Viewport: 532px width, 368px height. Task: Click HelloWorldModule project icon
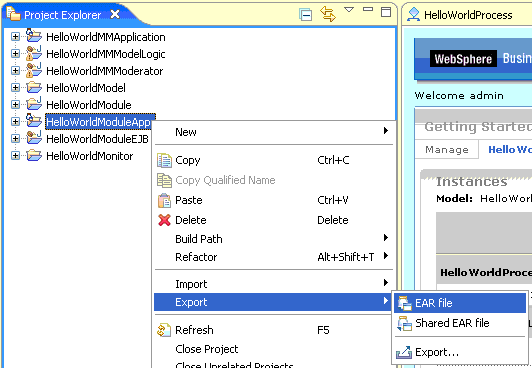(34, 104)
